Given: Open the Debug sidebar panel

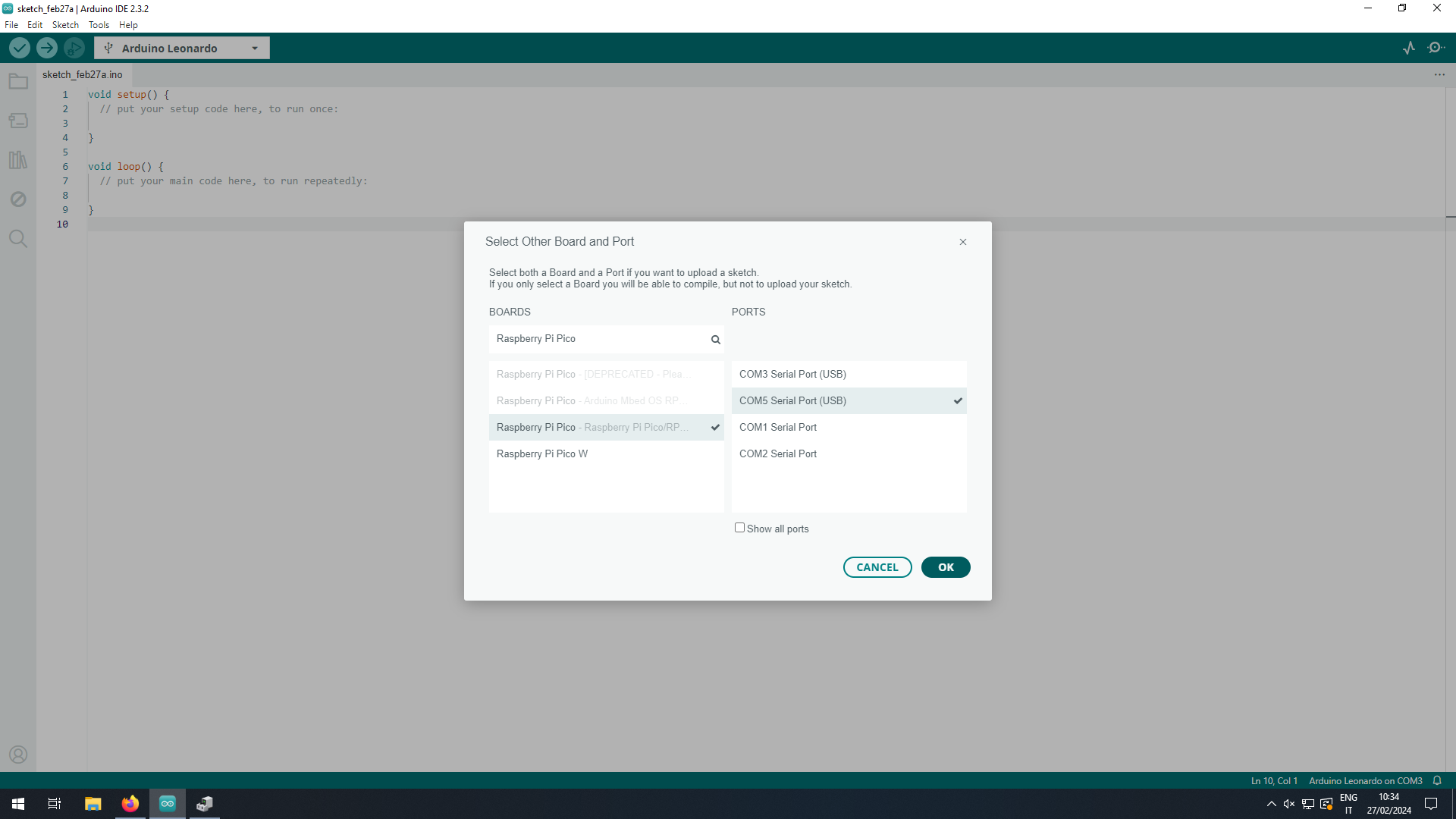Looking at the screenshot, I should tap(18, 199).
